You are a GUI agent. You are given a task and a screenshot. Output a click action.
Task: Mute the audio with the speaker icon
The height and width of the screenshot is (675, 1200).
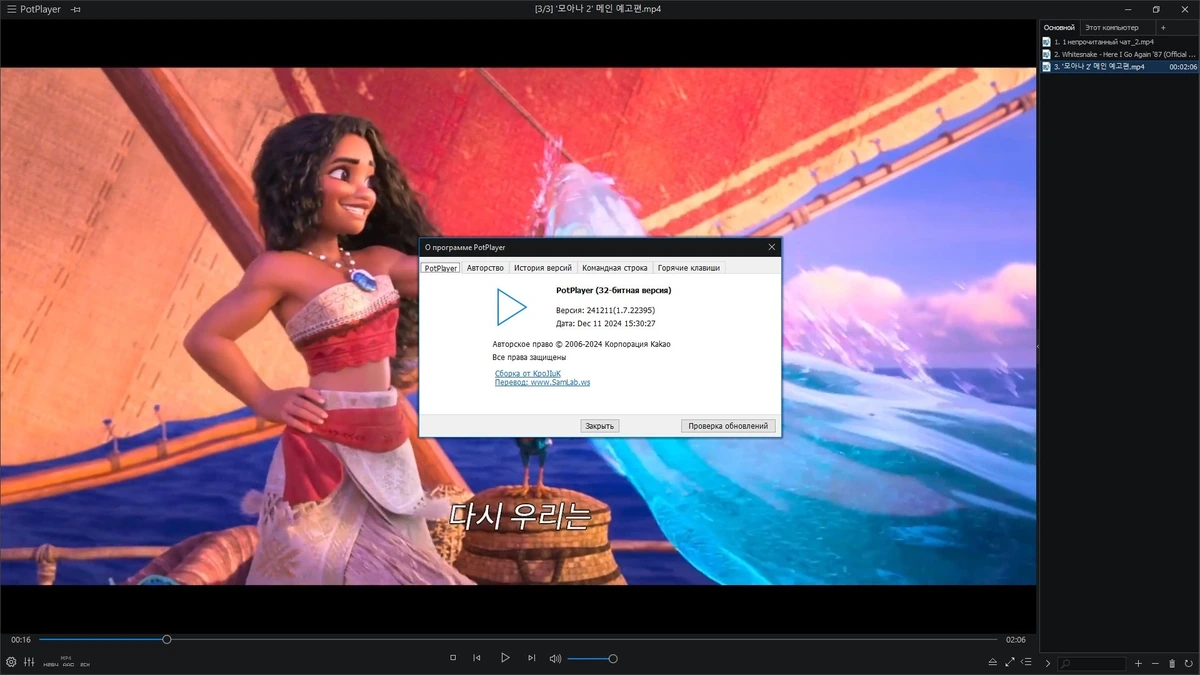pyautogui.click(x=555, y=658)
